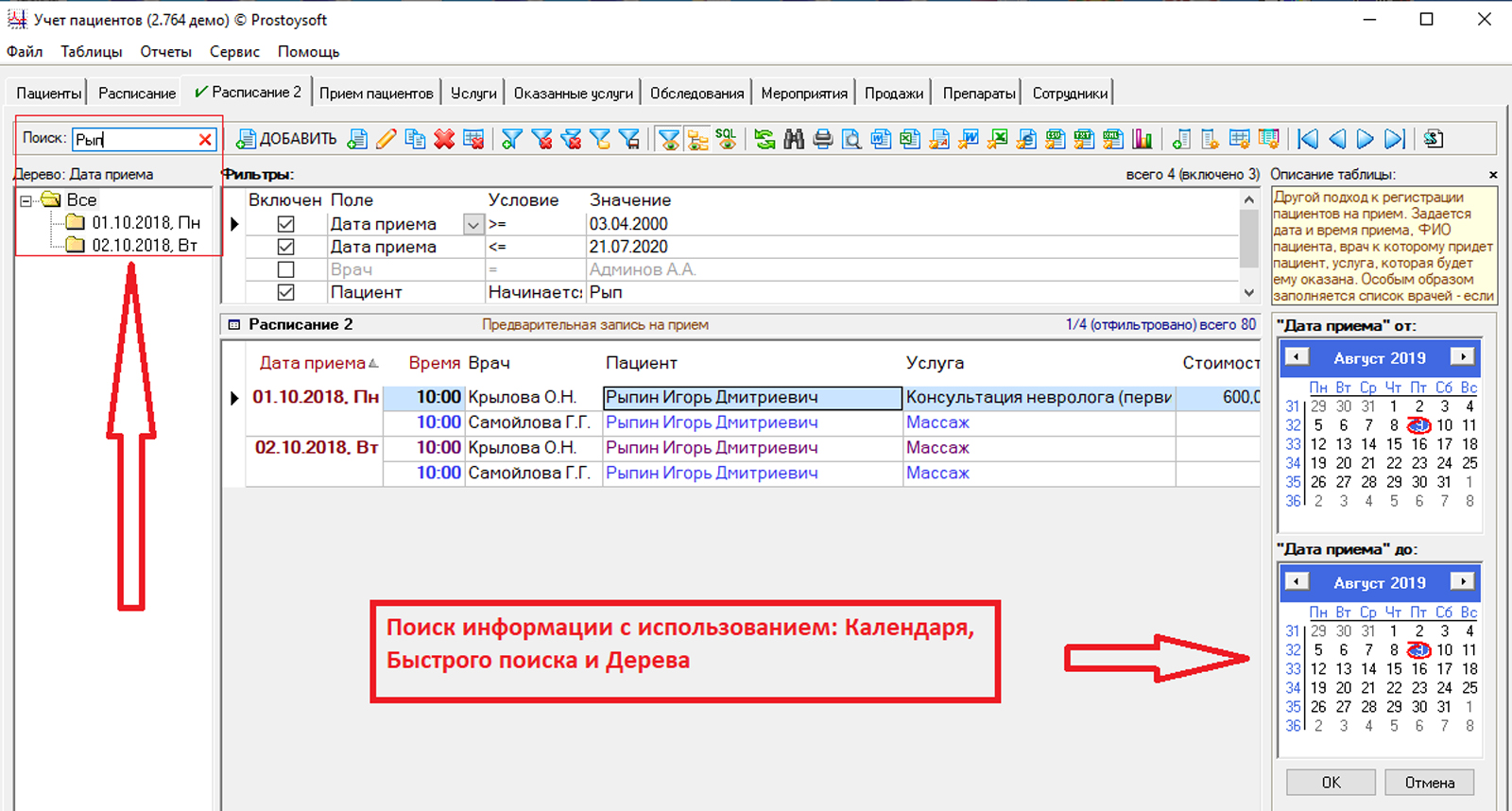
Task: Click the print preview magnifier icon
Action: tap(851, 139)
